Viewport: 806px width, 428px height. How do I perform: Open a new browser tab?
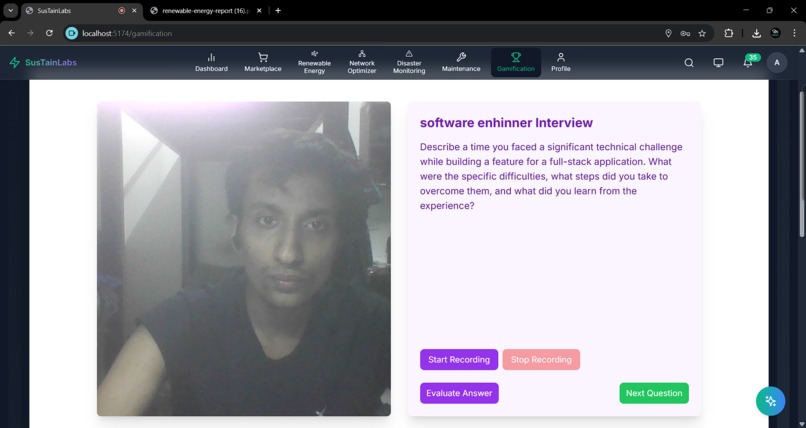coord(278,11)
